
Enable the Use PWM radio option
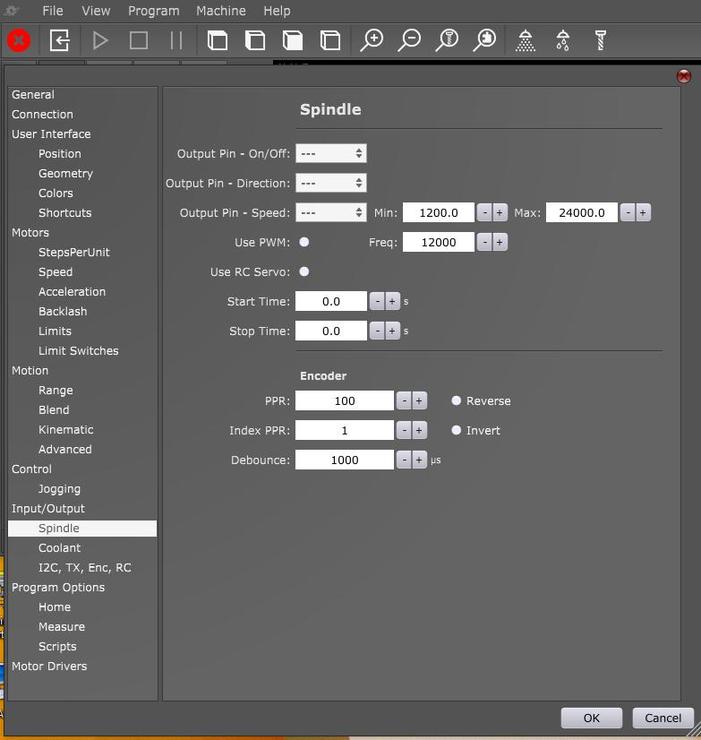click(304, 242)
